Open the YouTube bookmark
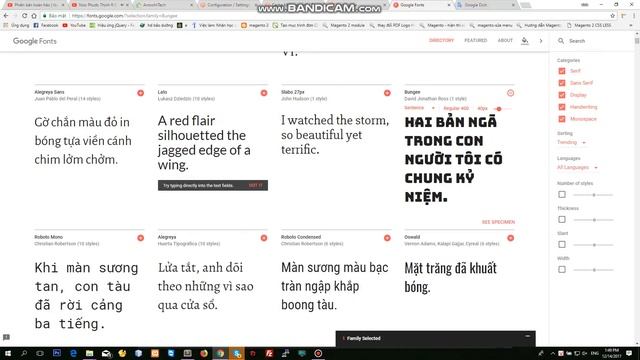 coord(74,25)
